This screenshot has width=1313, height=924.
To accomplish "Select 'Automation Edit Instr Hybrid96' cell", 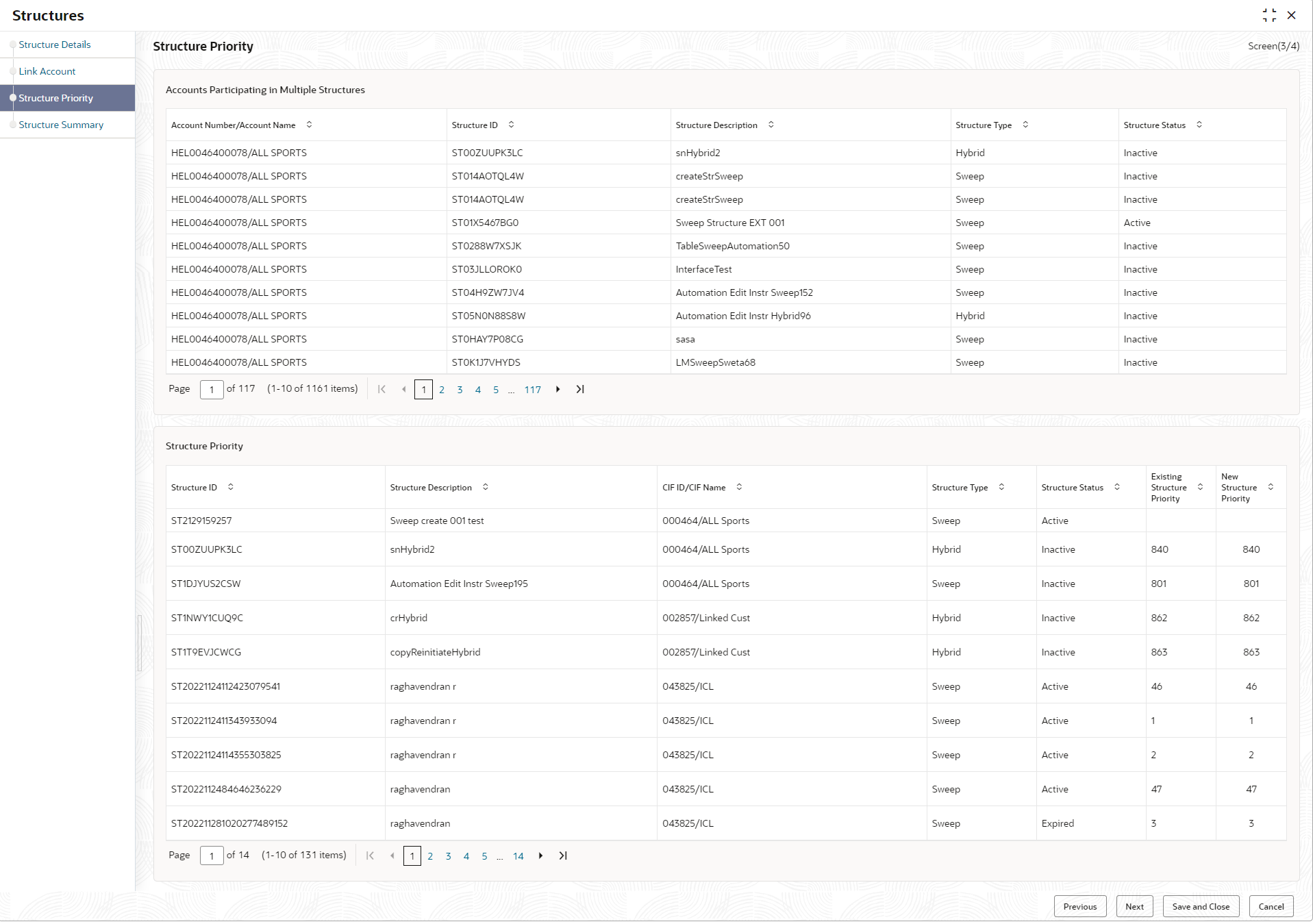I will [810, 316].
